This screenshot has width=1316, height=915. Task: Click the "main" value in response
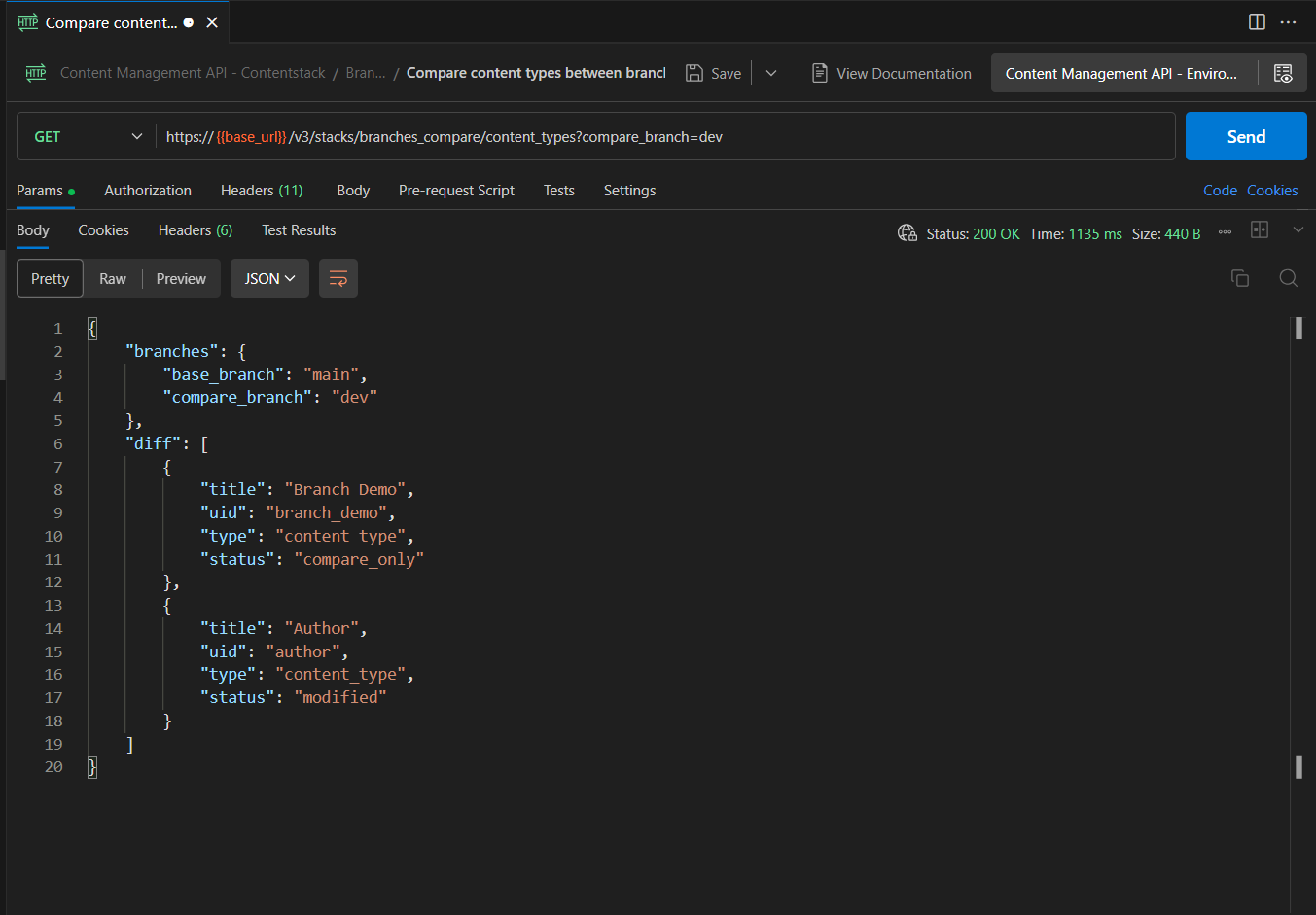click(x=331, y=374)
